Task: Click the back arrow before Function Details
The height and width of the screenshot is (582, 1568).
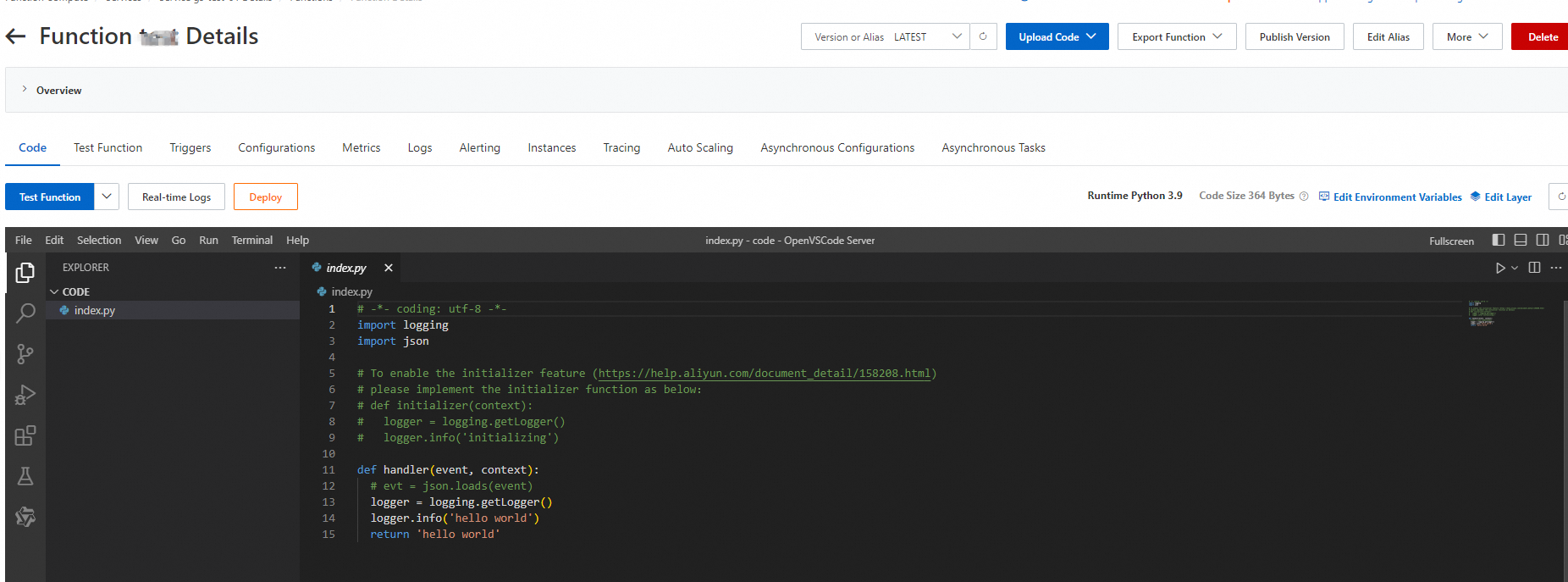Action: point(16,36)
